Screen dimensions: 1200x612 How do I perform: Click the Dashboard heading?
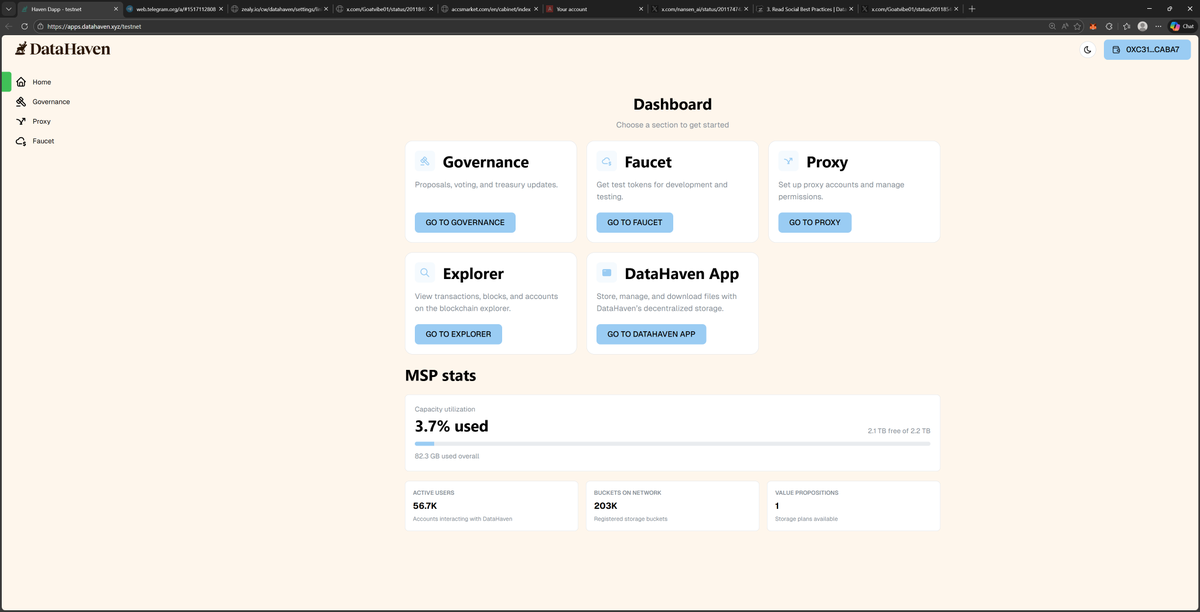[x=672, y=104]
